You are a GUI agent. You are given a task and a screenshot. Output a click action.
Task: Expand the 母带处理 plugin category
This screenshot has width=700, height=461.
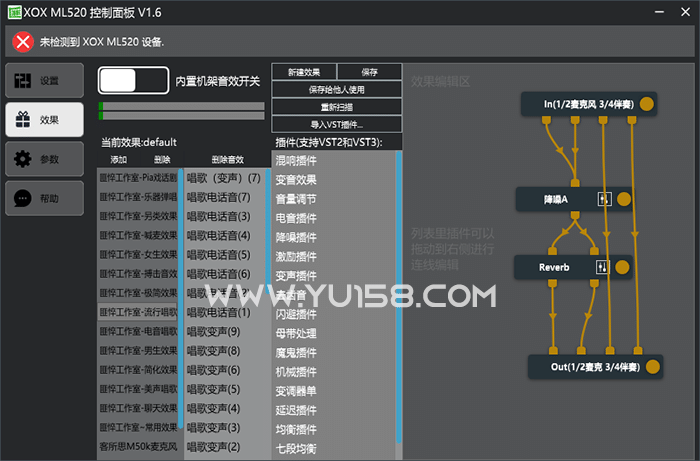[333, 333]
